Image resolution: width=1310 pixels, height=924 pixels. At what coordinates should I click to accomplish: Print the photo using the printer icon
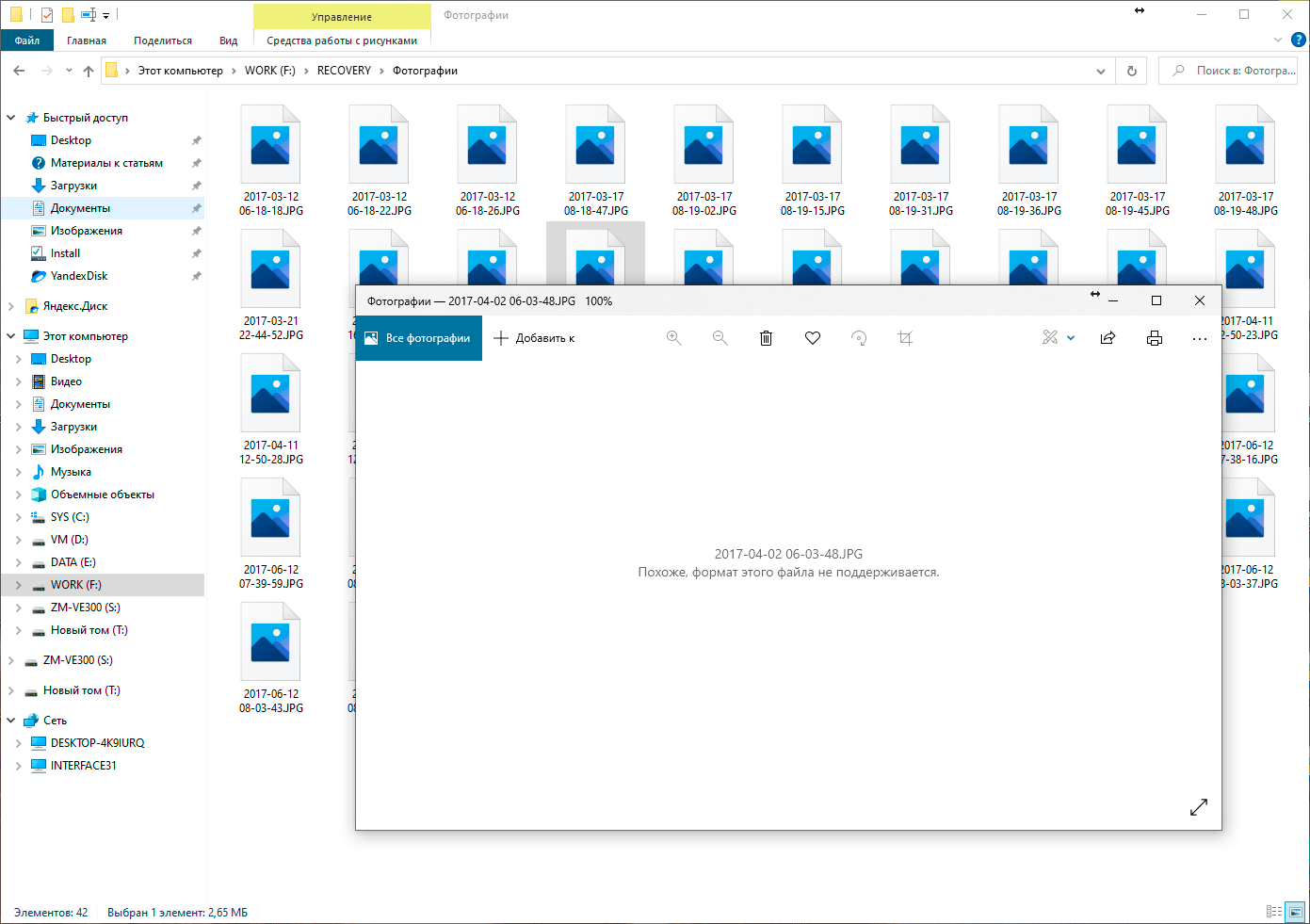point(1155,338)
